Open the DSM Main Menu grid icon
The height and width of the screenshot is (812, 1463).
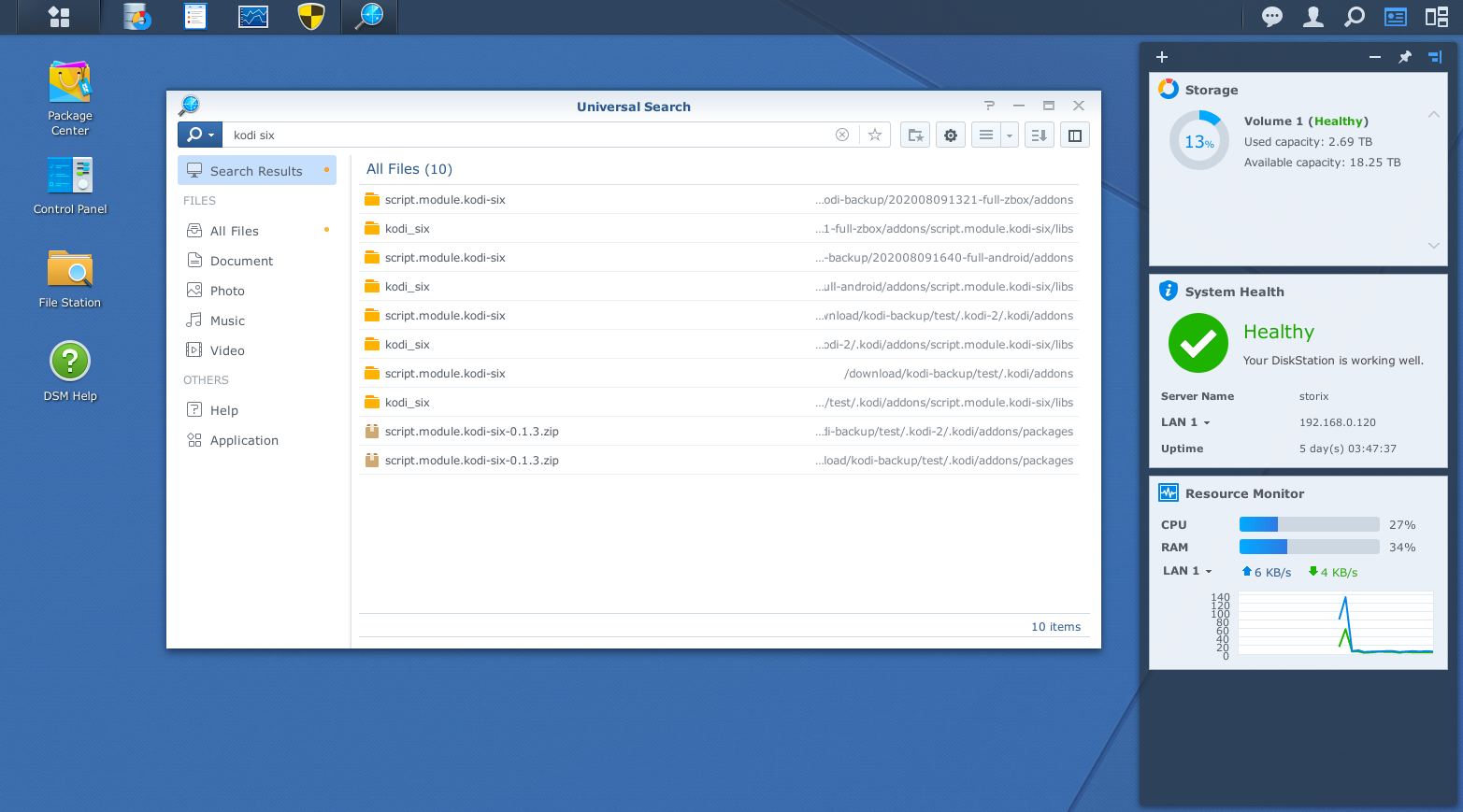[59, 17]
